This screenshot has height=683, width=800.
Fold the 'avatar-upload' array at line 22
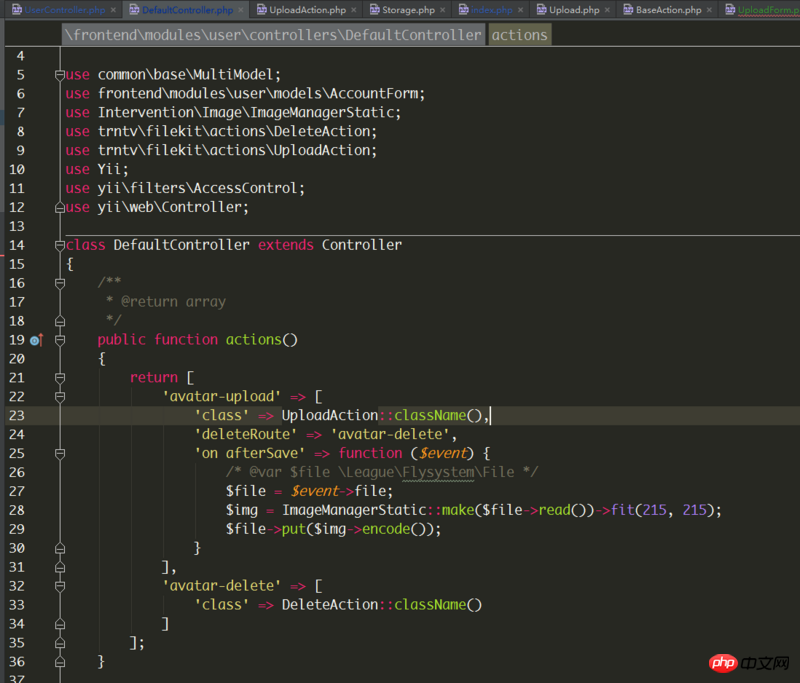pos(59,397)
